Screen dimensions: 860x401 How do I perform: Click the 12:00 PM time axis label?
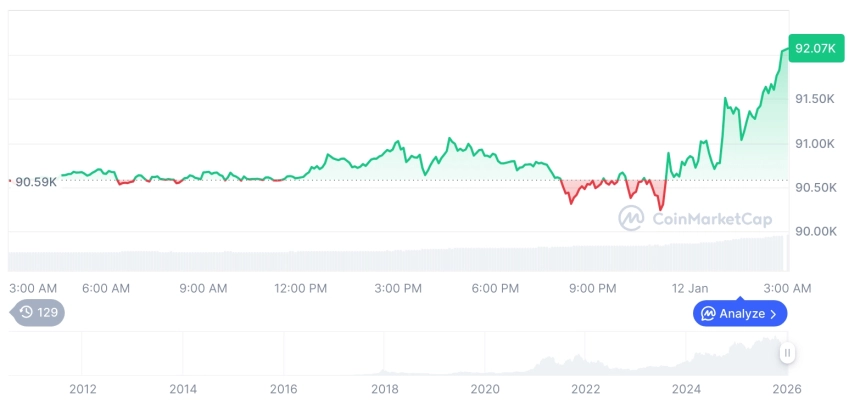(301, 288)
